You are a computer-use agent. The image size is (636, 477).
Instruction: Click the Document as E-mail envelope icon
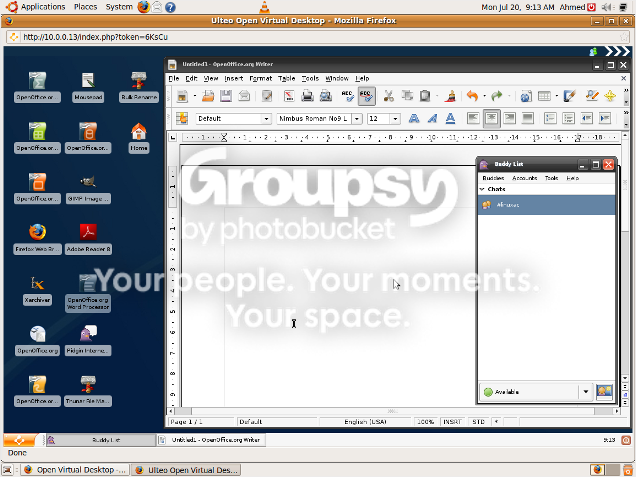point(244,96)
